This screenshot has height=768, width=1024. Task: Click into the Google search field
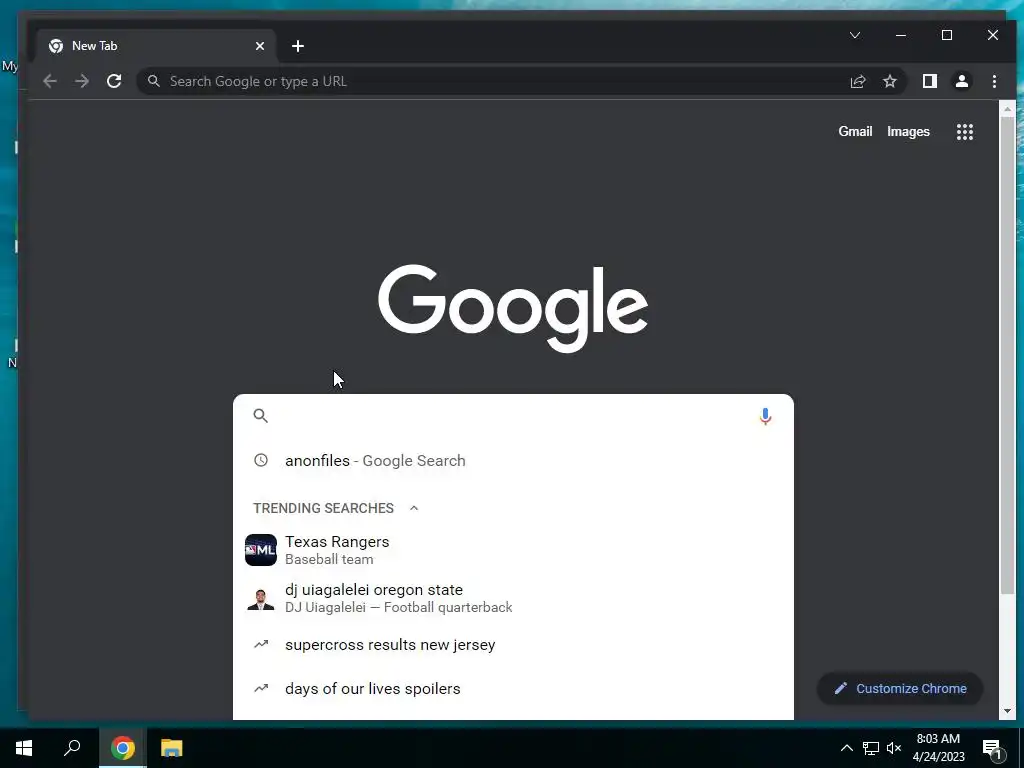[513, 416]
